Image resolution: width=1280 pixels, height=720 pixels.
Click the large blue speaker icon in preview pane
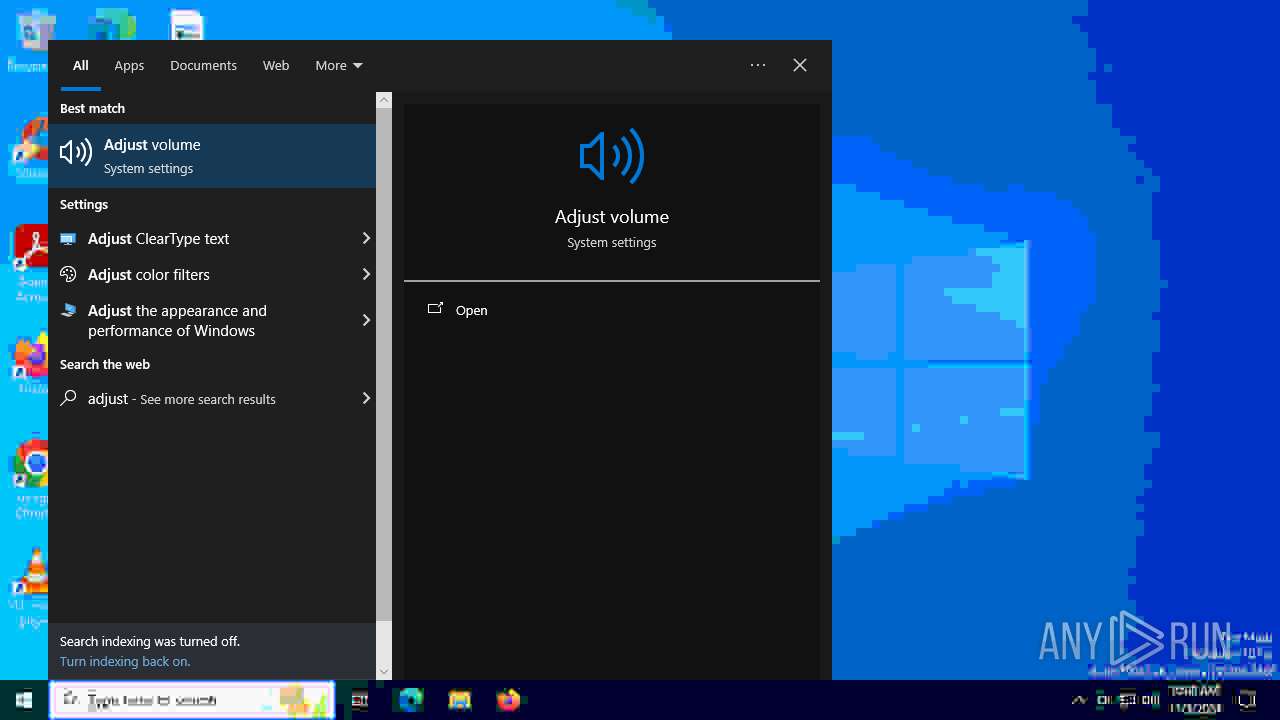tap(612, 157)
